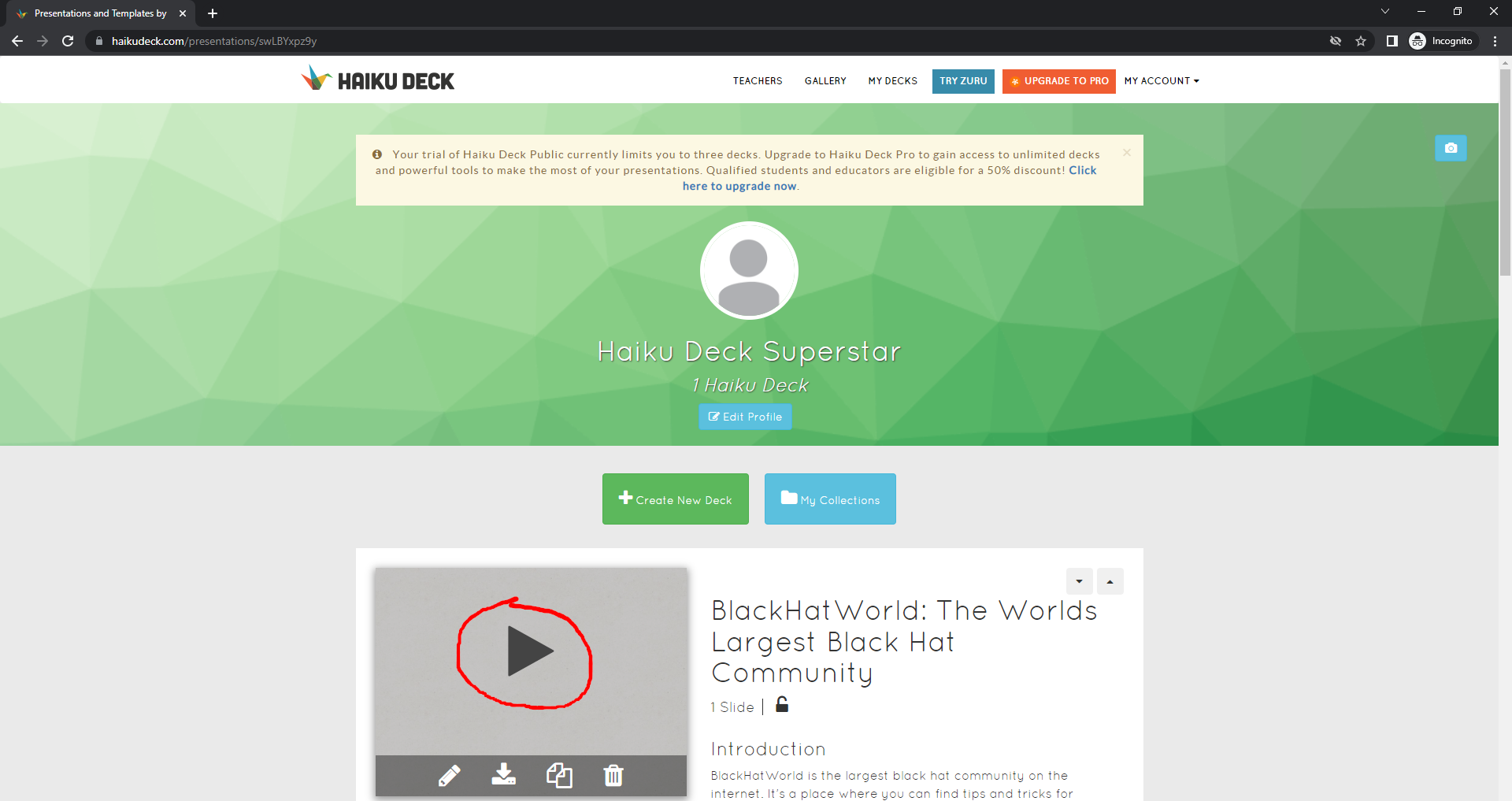Move the deck down with the arrow
Screen dimensions: 1512x801
tap(1080, 581)
